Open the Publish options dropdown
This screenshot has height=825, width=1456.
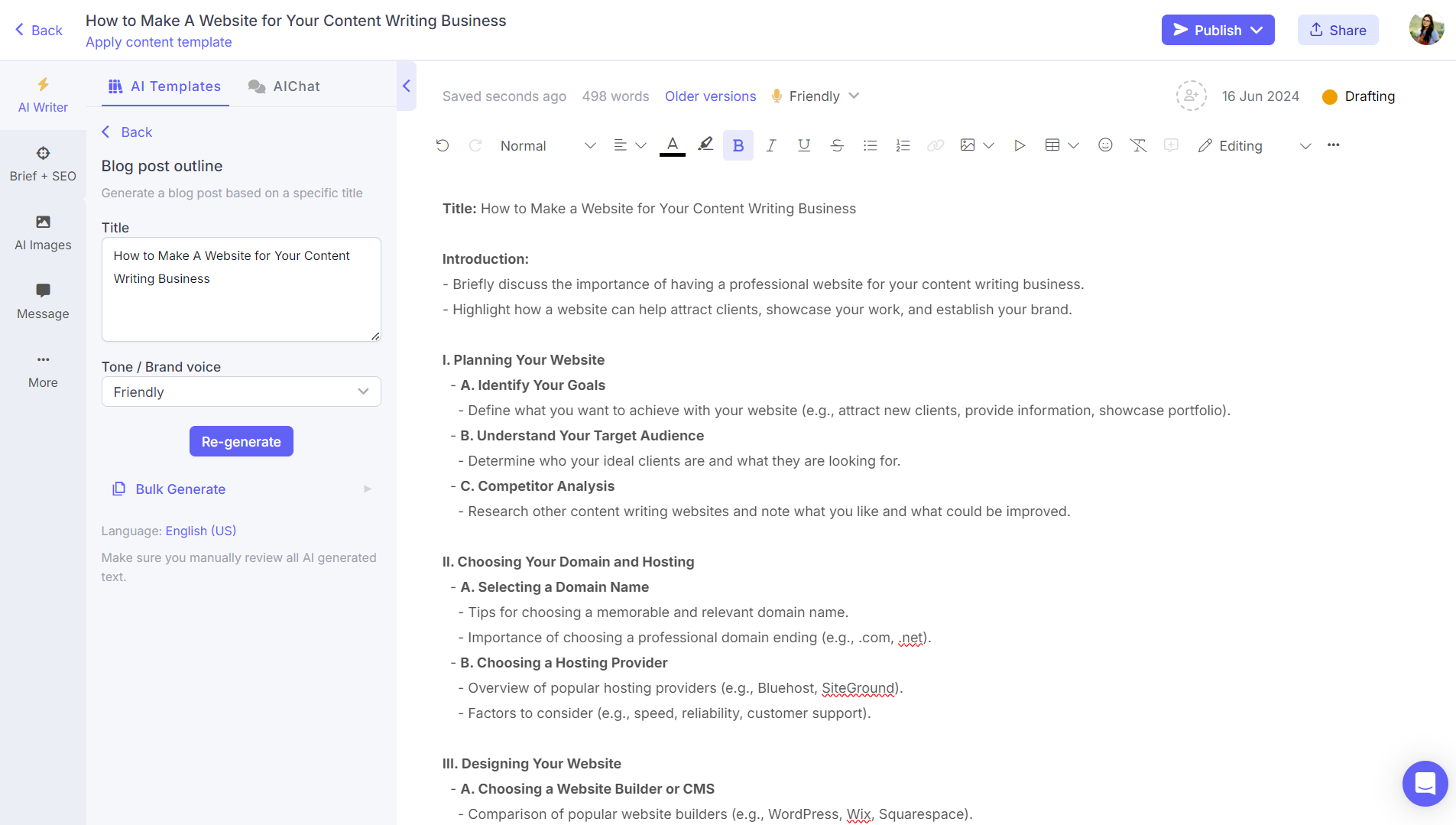pyautogui.click(x=1257, y=30)
